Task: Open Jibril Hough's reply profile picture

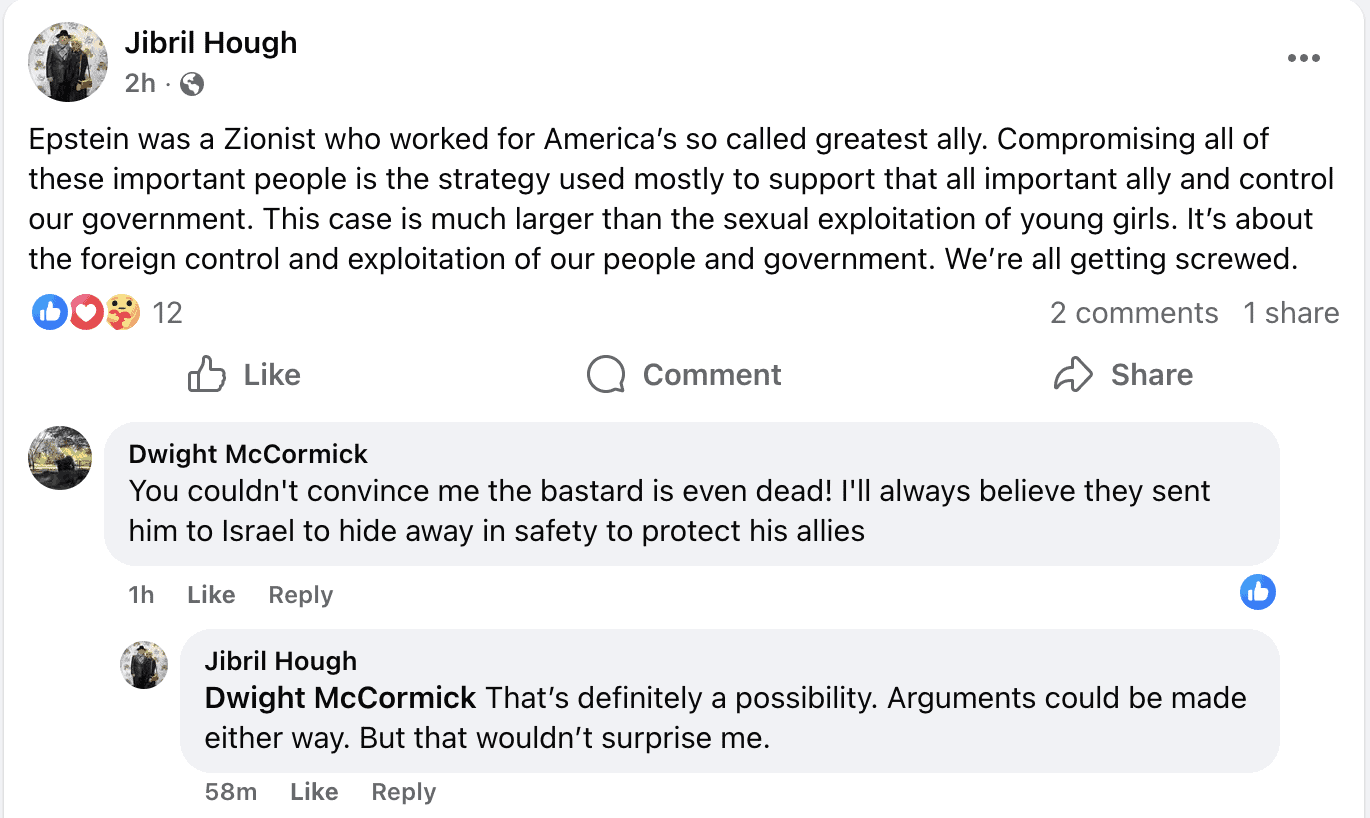Action: [144, 665]
